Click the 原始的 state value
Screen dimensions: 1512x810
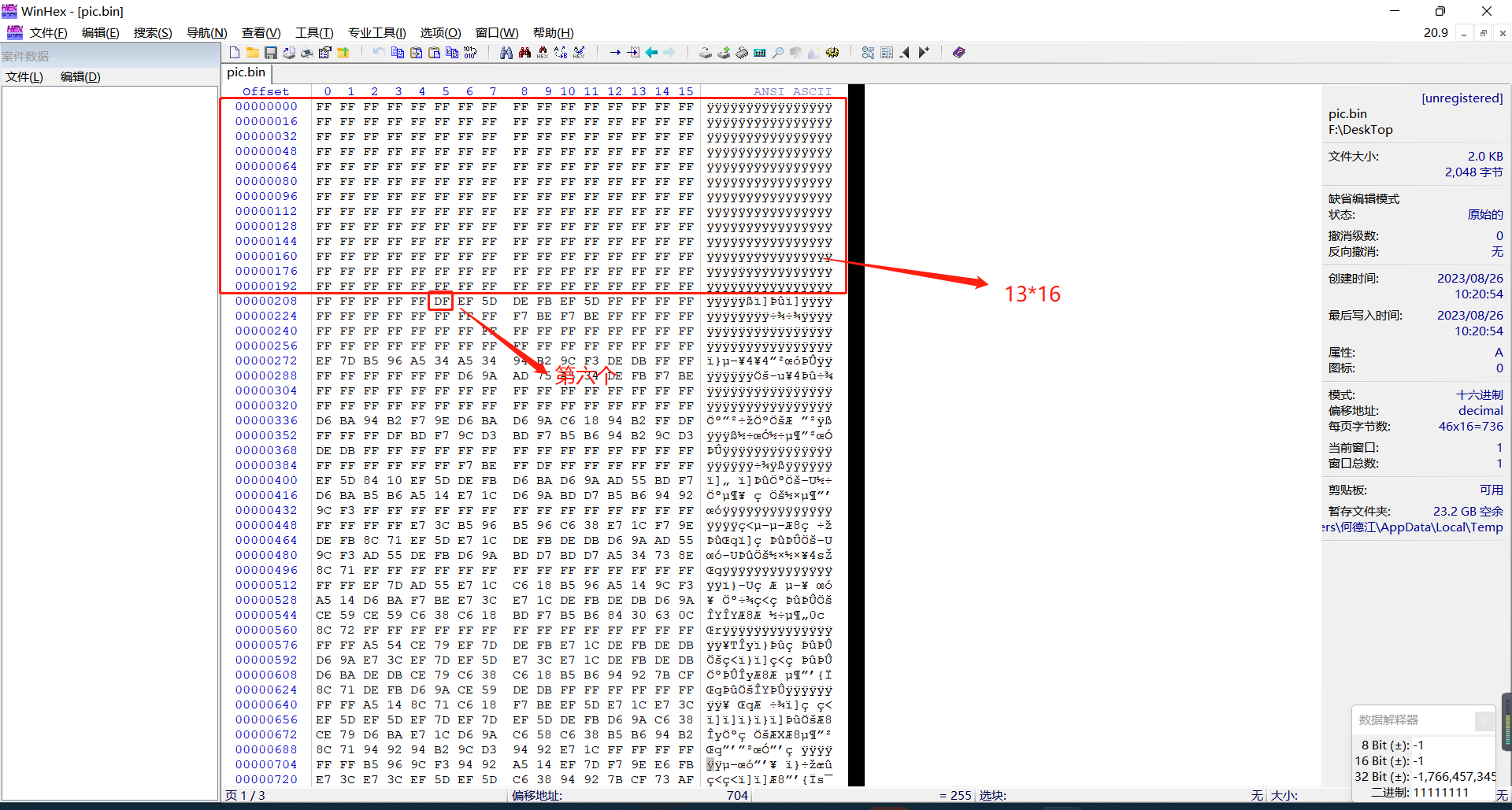pos(1485,215)
